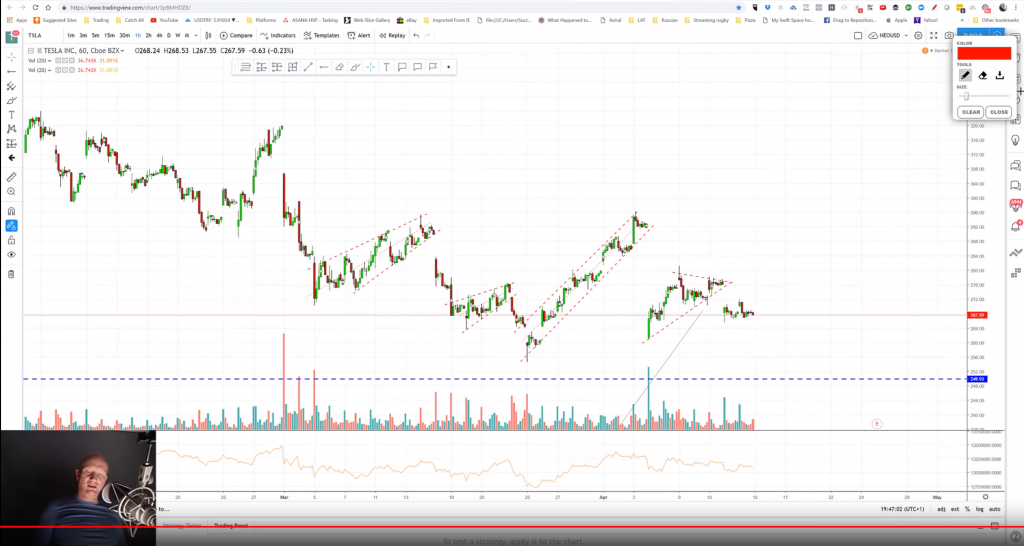Viewport: 1024px width, 546px height.
Task: Select the eraser tool in drawing popup
Action: (x=982, y=74)
